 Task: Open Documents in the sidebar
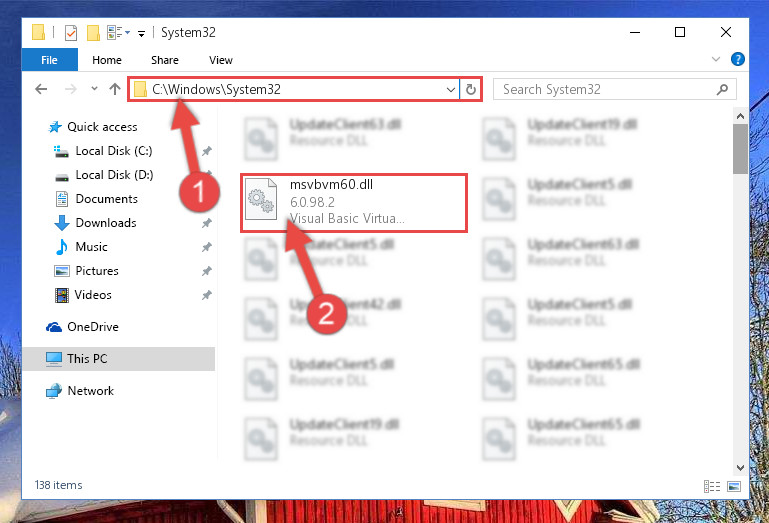[x=106, y=199]
